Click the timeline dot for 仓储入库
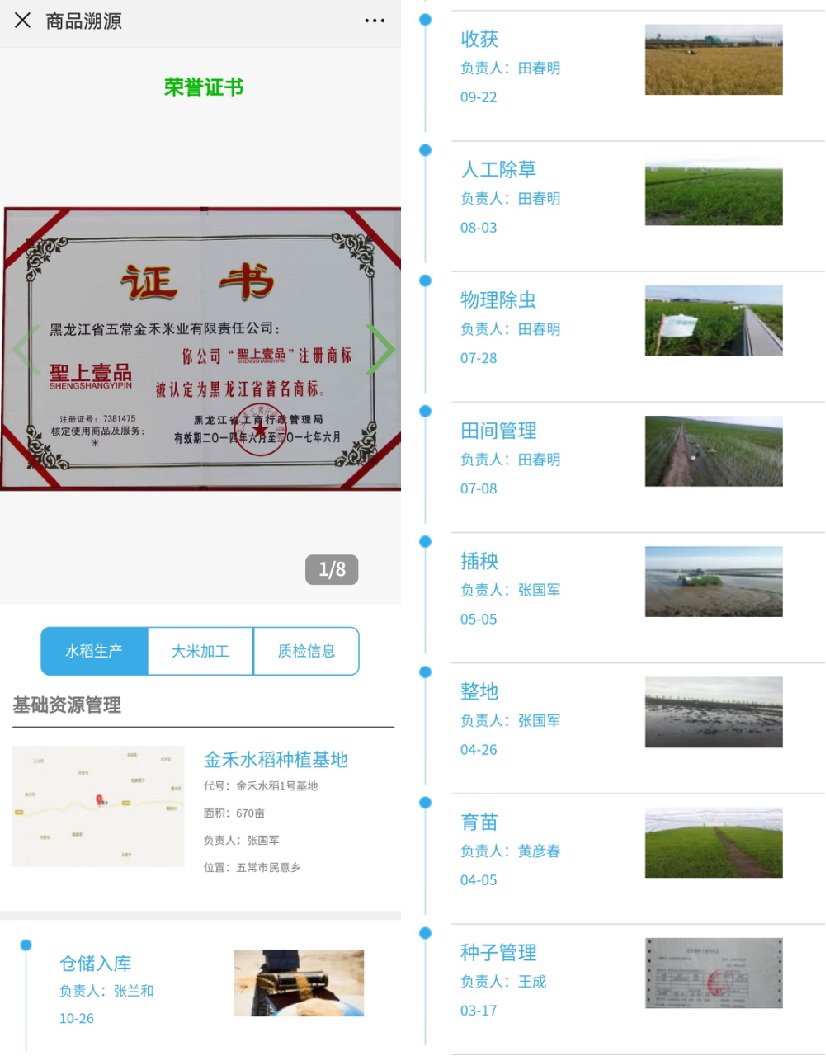This screenshot has width=826, height=1057. pos(26,945)
